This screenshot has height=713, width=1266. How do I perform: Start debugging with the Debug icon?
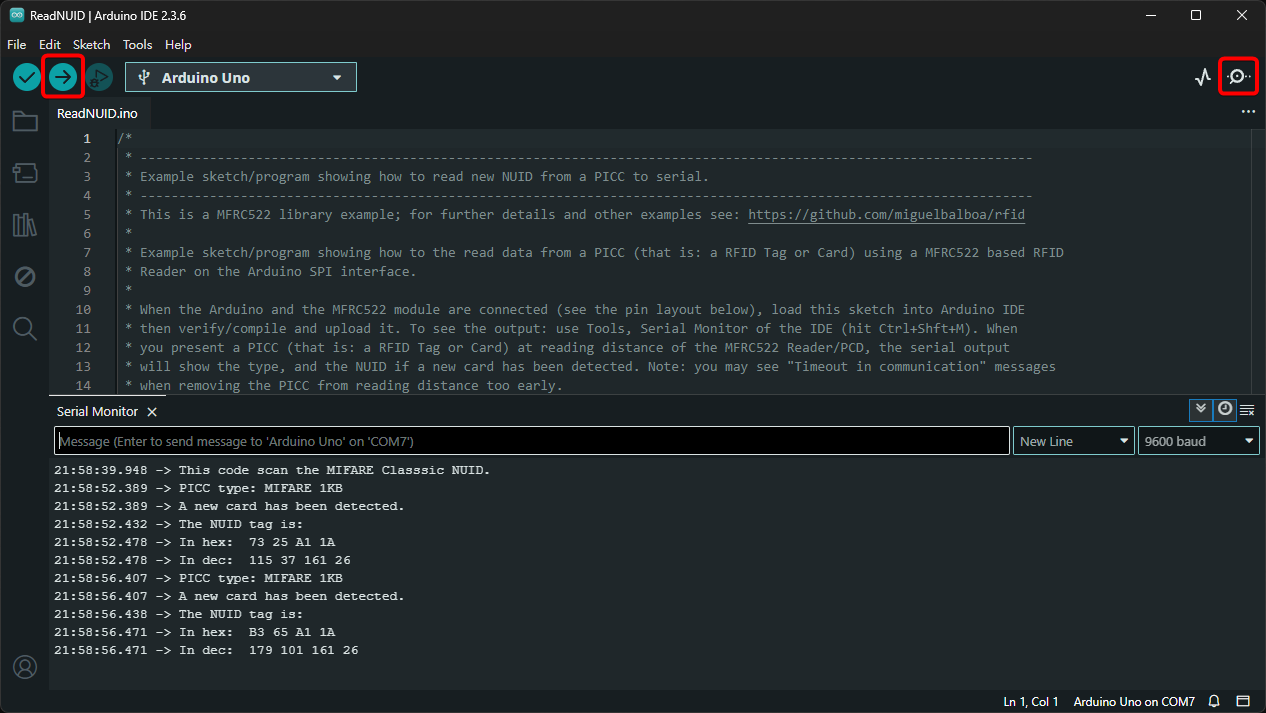(98, 76)
